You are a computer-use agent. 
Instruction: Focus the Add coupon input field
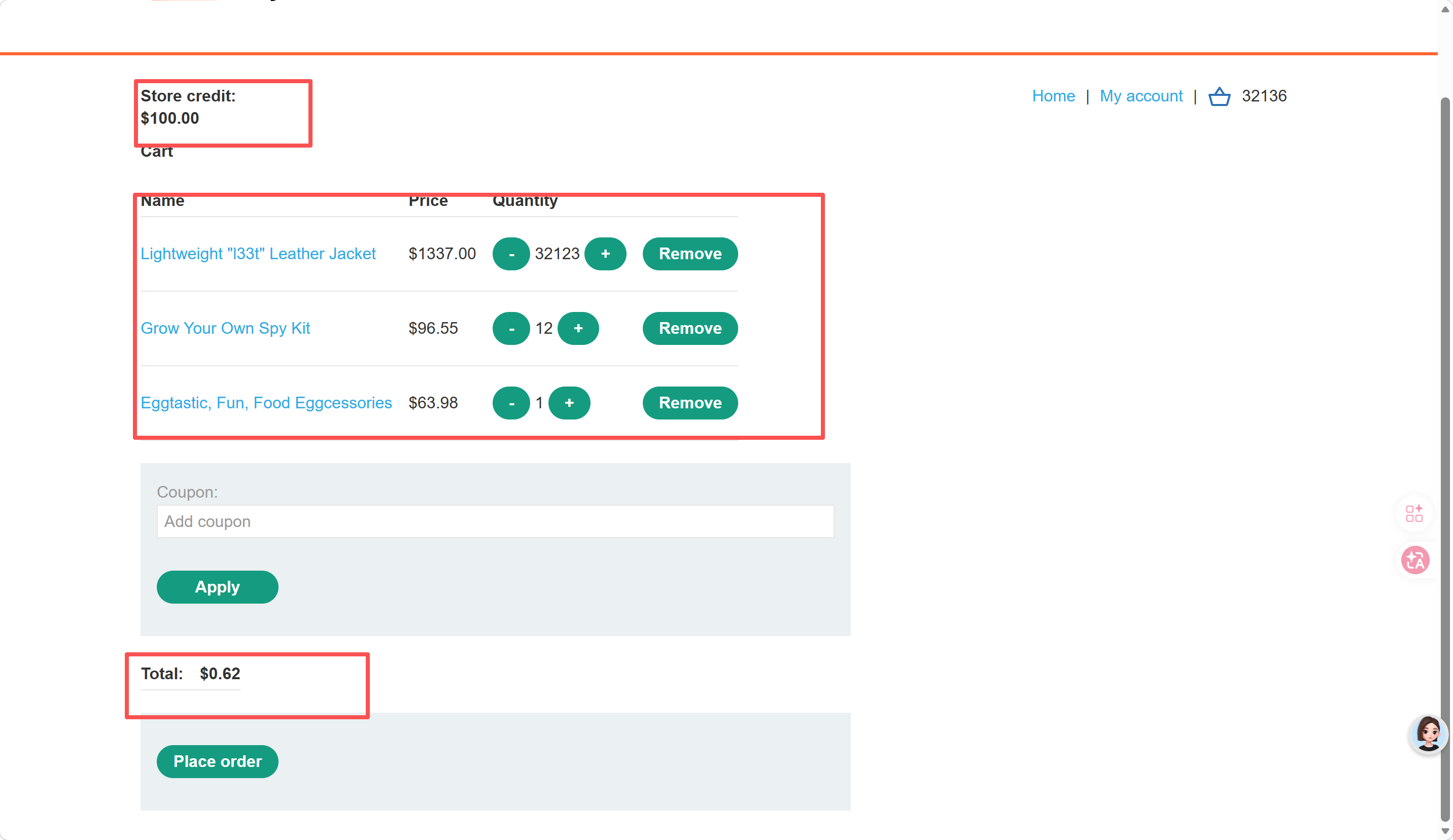pyautogui.click(x=495, y=521)
